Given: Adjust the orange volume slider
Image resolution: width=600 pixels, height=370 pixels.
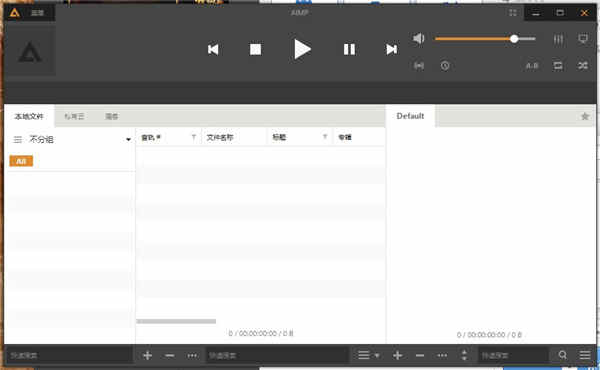Looking at the screenshot, I should pyautogui.click(x=485, y=39).
